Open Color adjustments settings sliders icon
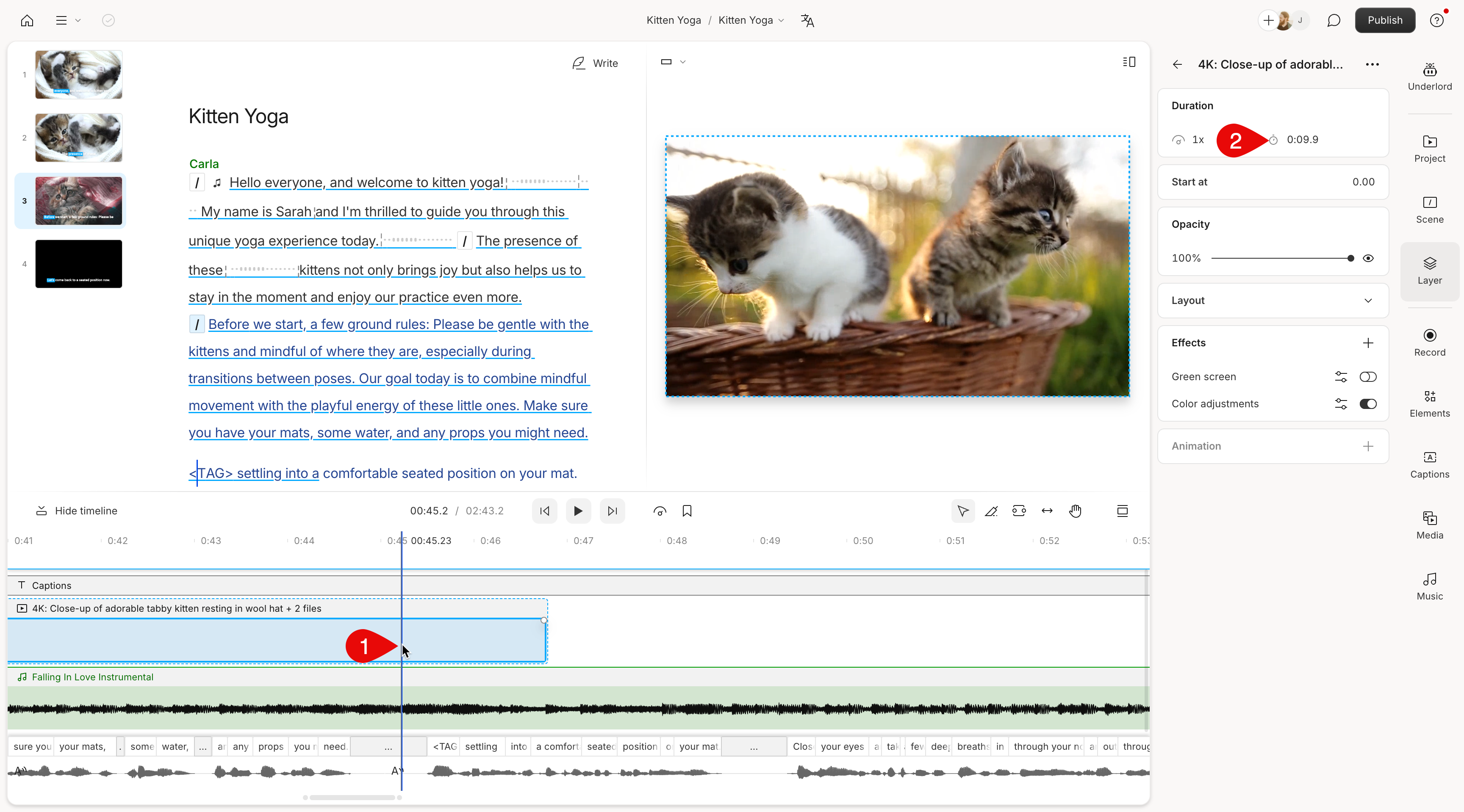This screenshot has width=1464, height=812. [1340, 404]
